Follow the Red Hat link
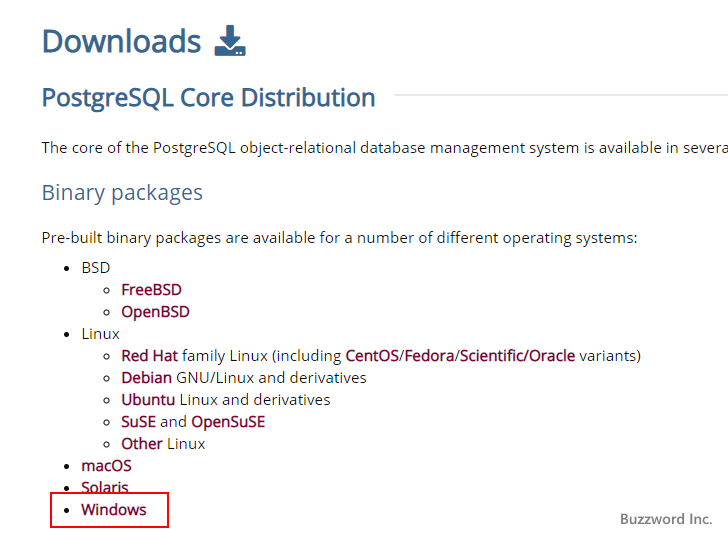Screen dimensions: 728x538 pos(150,356)
